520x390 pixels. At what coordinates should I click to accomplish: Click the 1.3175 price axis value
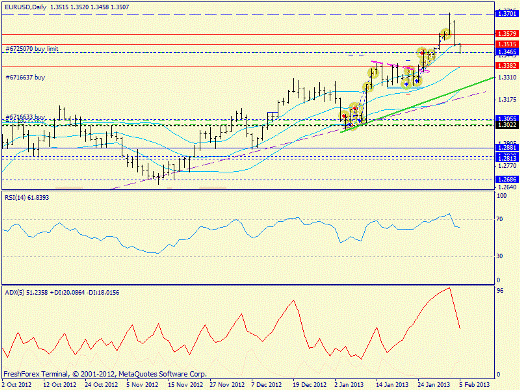coord(507,99)
